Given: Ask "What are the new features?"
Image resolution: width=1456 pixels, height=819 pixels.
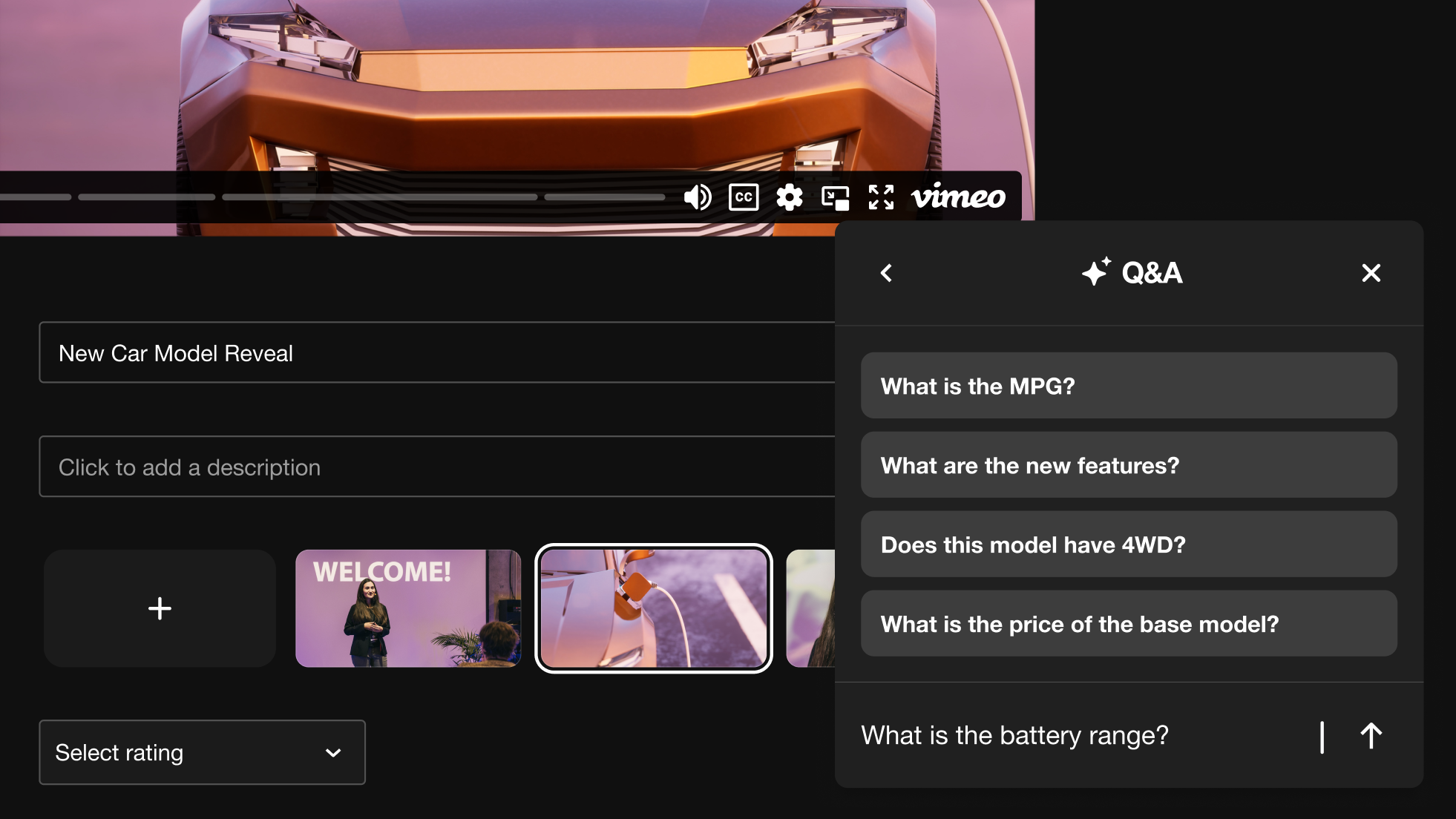Looking at the screenshot, I should pyautogui.click(x=1128, y=465).
